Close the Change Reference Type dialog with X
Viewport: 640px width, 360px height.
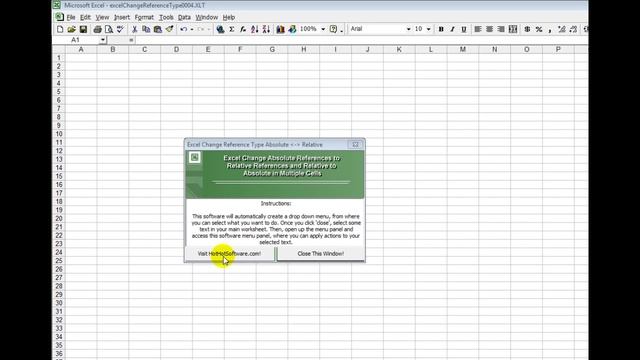(355, 144)
